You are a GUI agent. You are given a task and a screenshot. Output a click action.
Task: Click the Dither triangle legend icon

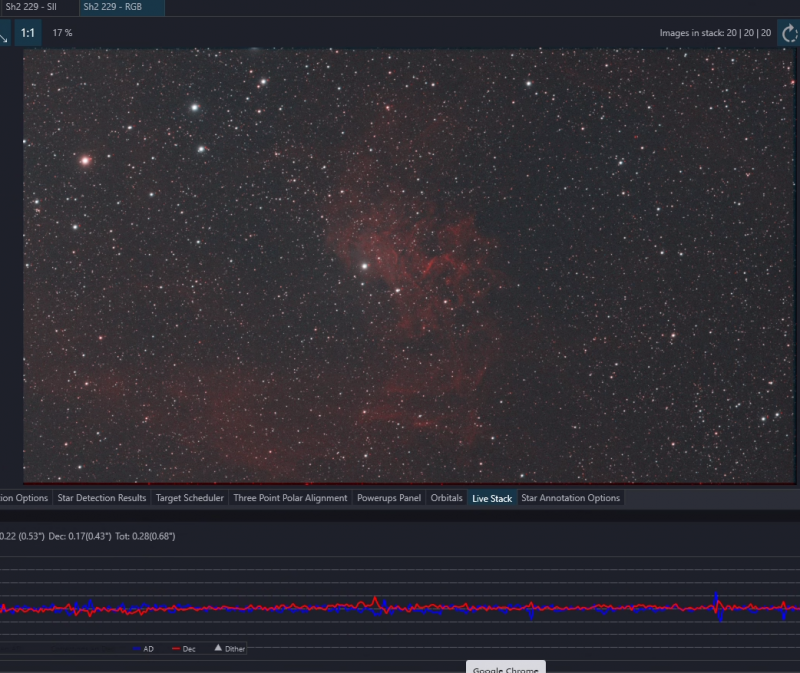coord(218,648)
